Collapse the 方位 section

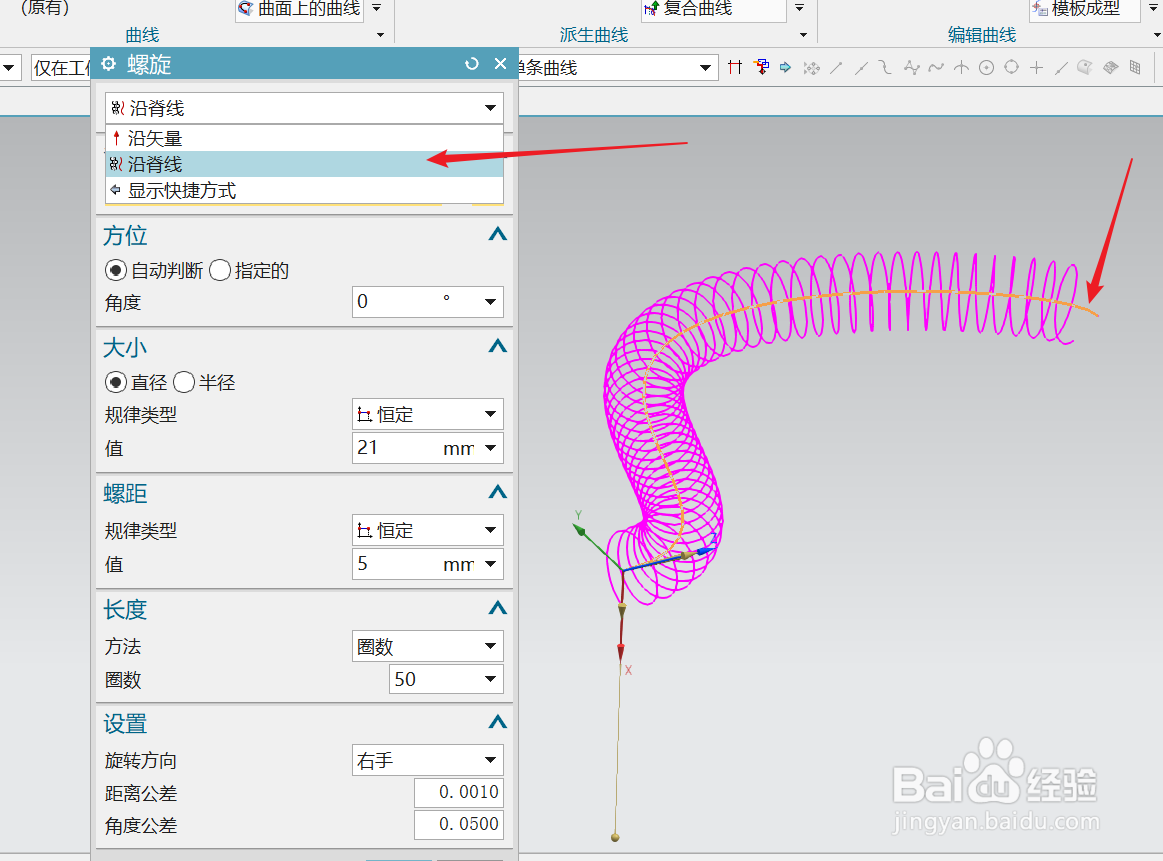(498, 235)
